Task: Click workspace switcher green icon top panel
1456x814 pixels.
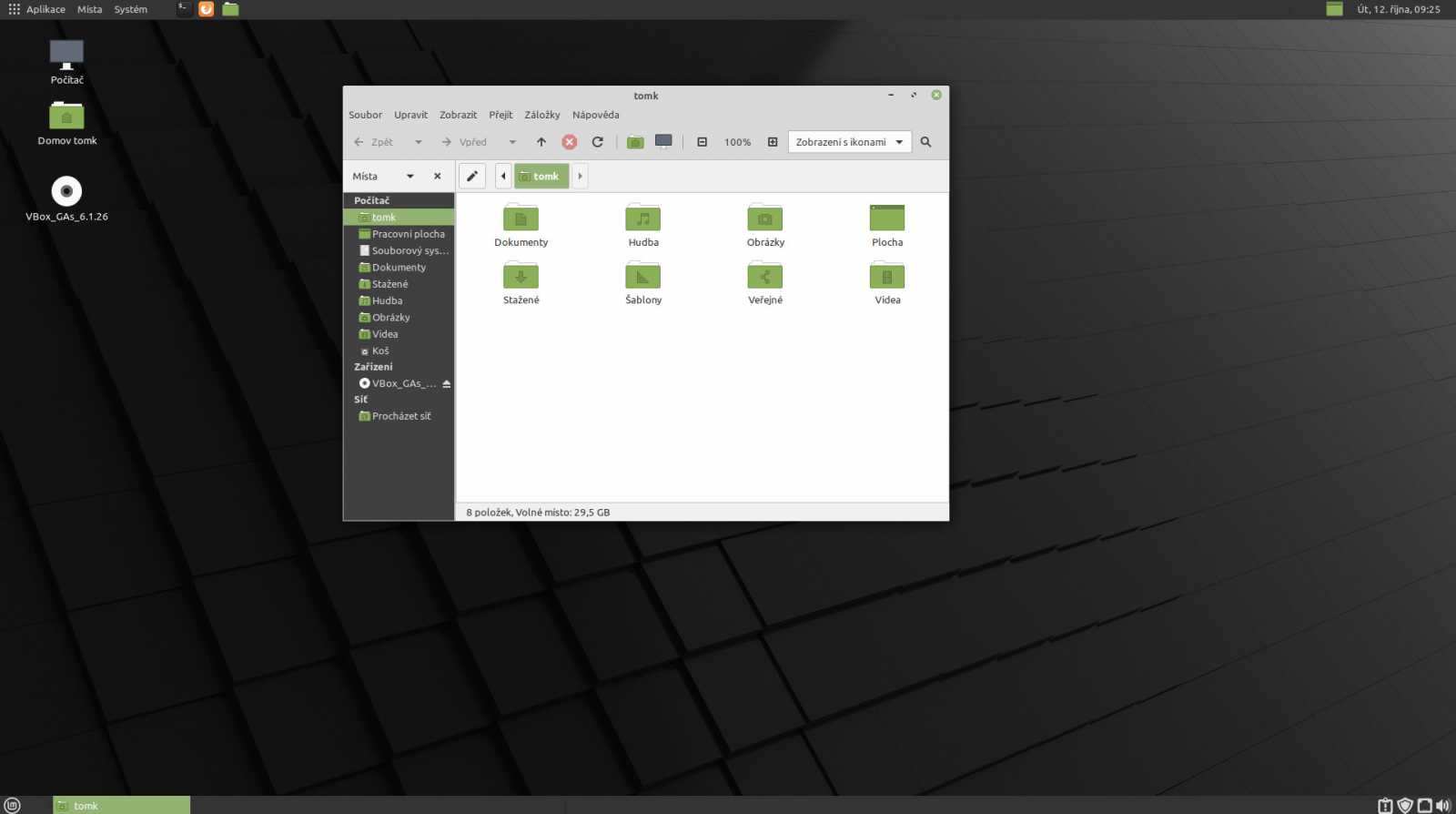Action: click(x=1335, y=9)
